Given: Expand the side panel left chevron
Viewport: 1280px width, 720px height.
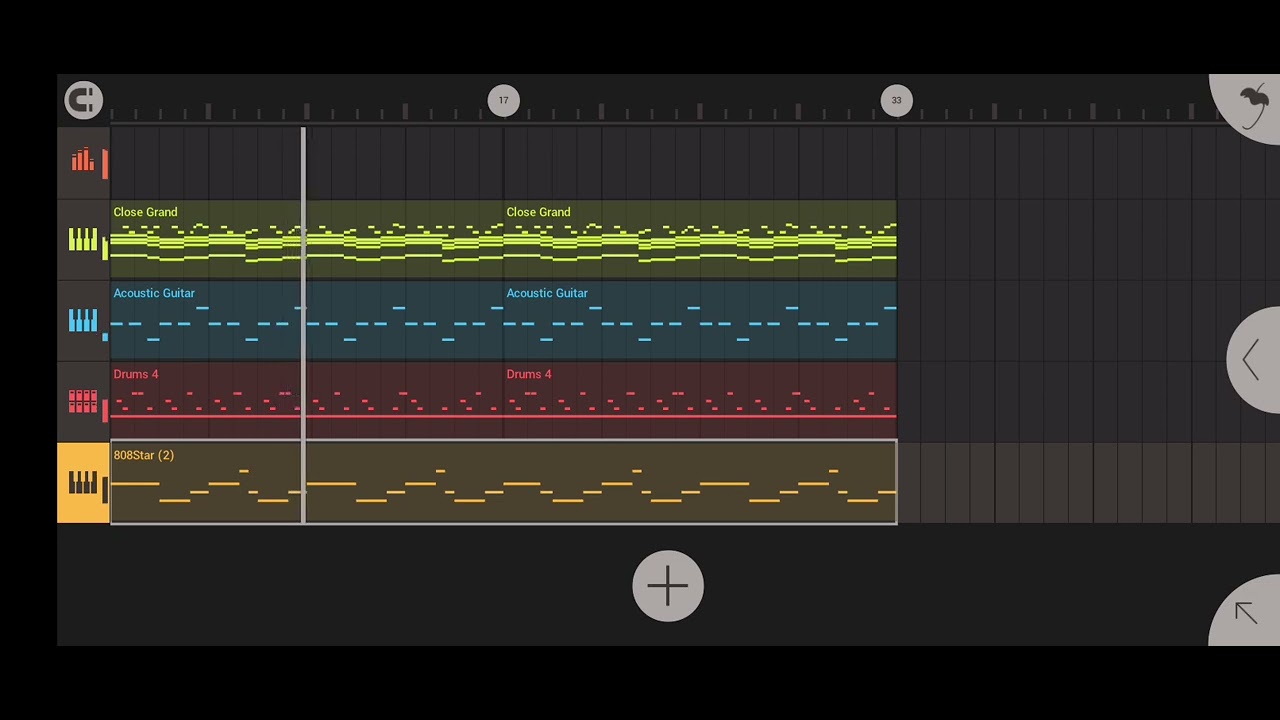Looking at the screenshot, I should [1252, 360].
